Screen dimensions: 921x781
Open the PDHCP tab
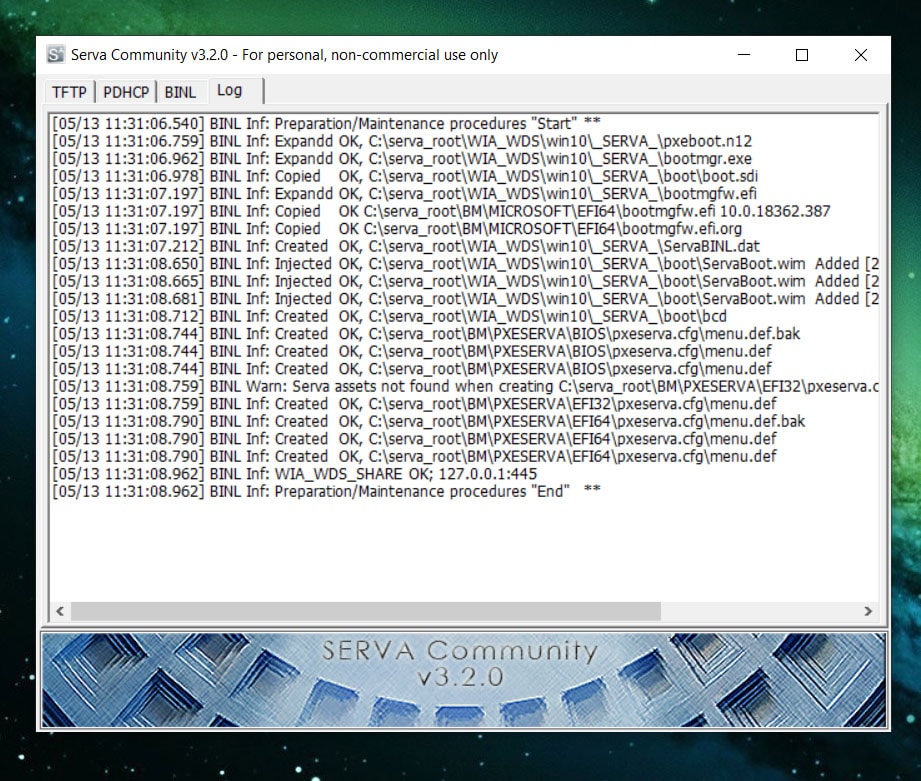(126, 92)
